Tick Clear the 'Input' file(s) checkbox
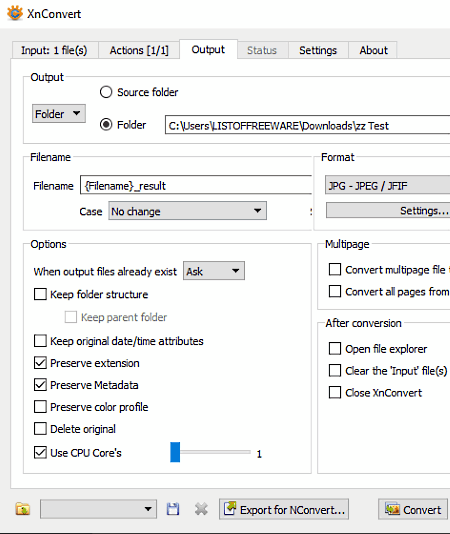The height and width of the screenshot is (534, 450). 335,371
